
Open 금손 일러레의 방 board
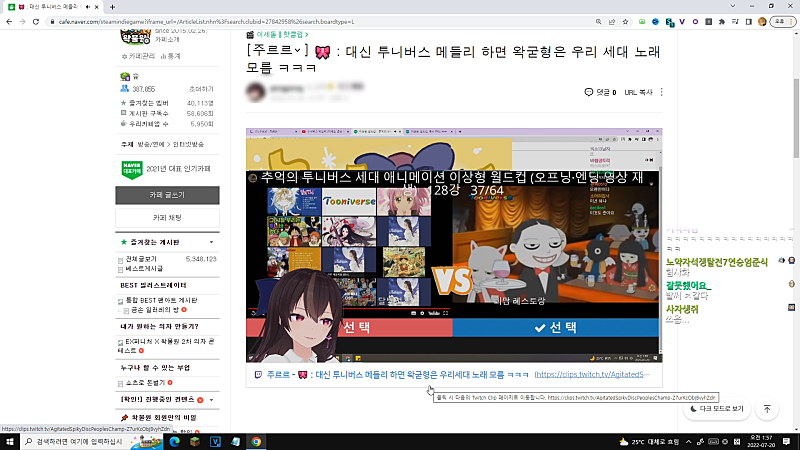tap(155, 310)
